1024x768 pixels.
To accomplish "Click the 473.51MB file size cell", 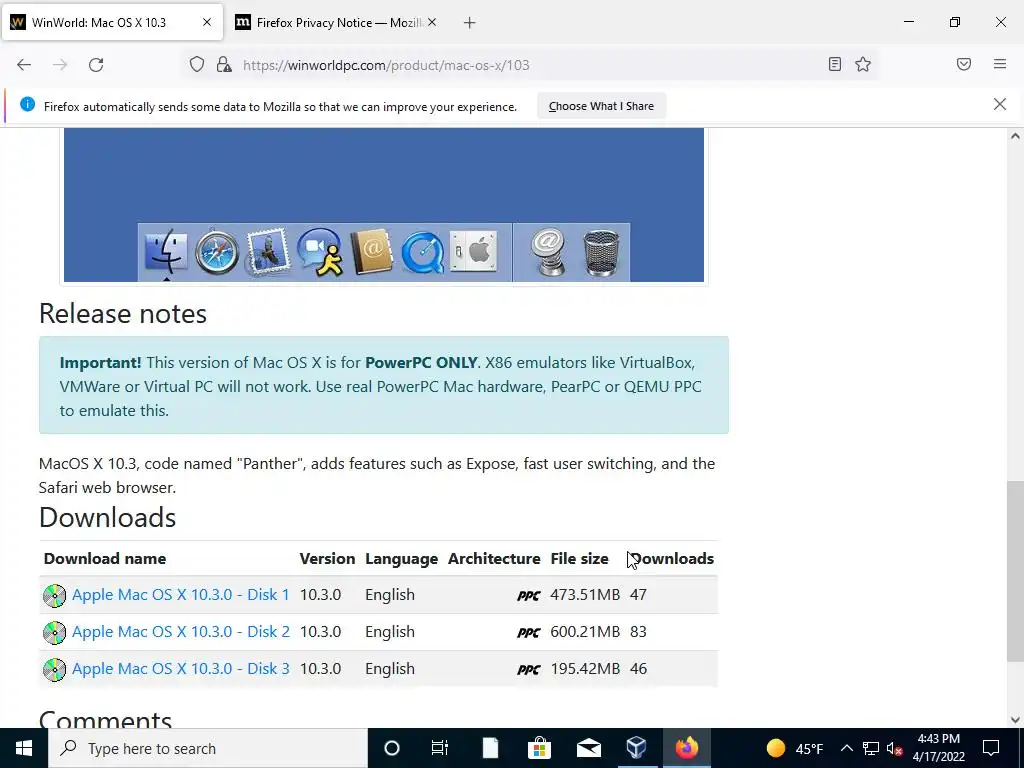I will [584, 595].
